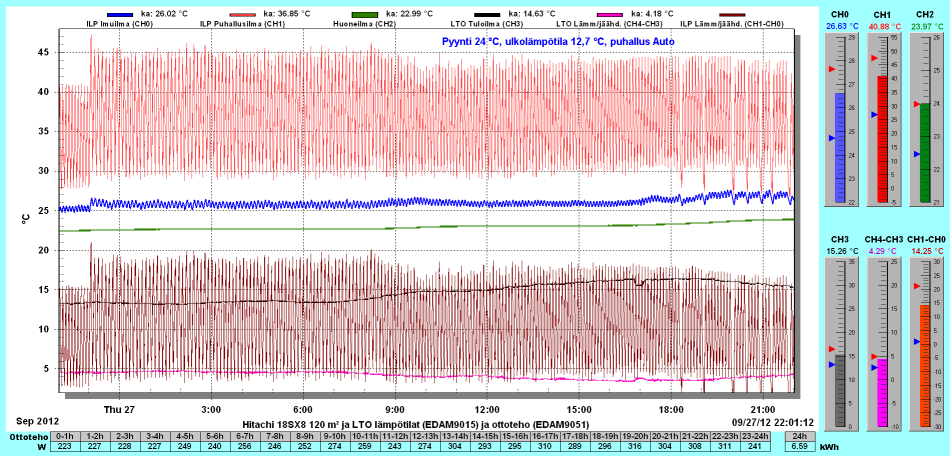Click the LTO Tuloilma (CH3) legend label
Image resolution: width=950 pixels, height=456 pixels.
point(487,23)
